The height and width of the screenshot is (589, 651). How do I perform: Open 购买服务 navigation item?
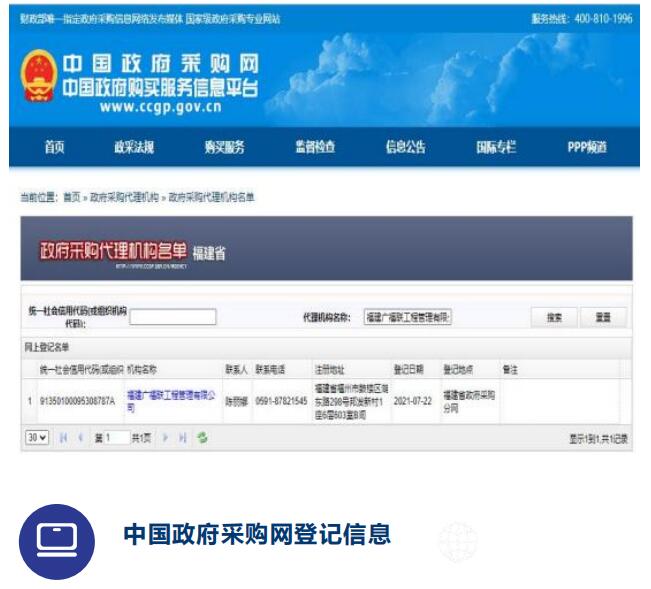(x=225, y=147)
